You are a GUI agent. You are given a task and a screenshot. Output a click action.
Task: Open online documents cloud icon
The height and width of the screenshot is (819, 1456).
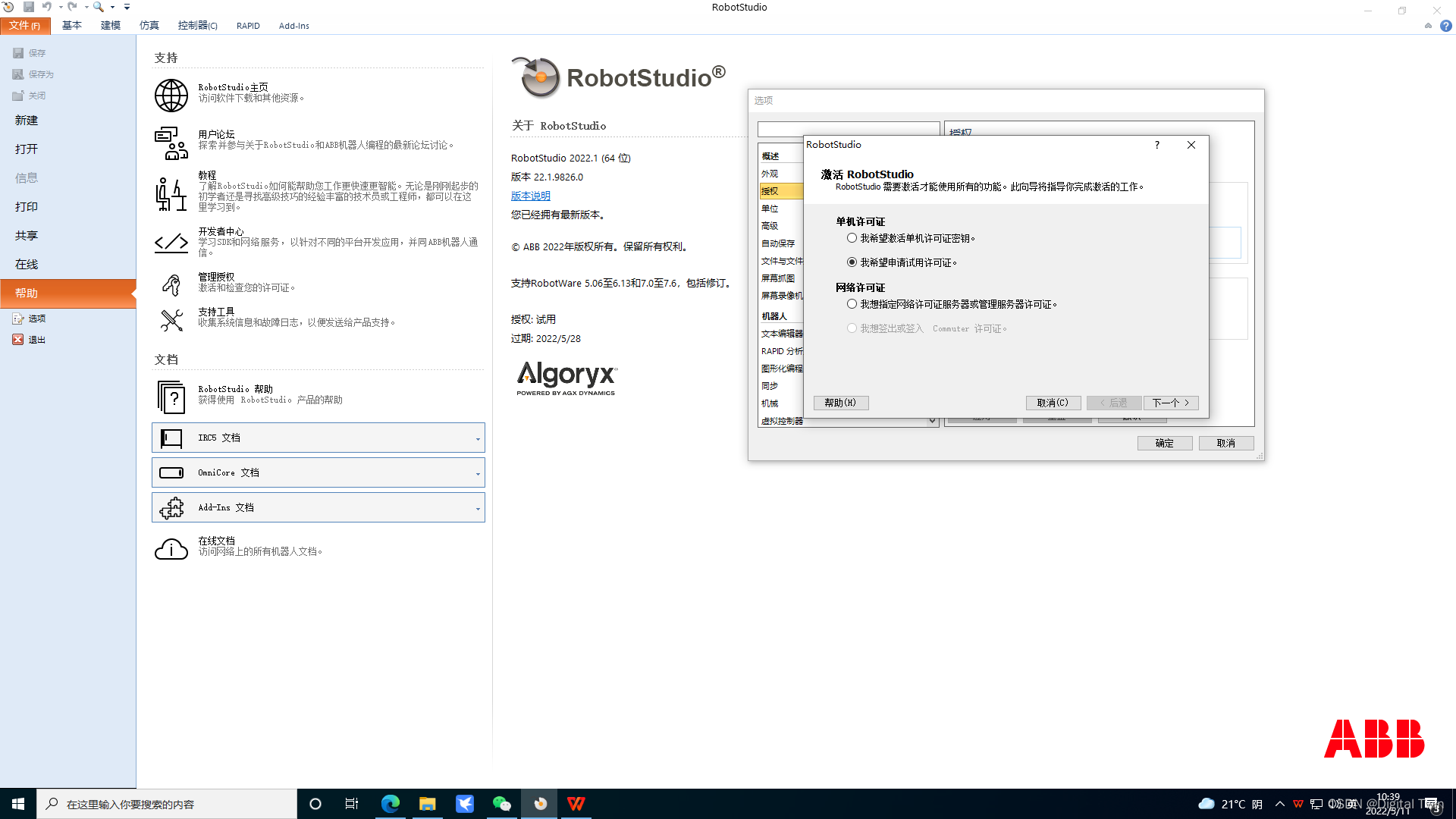coord(171,549)
